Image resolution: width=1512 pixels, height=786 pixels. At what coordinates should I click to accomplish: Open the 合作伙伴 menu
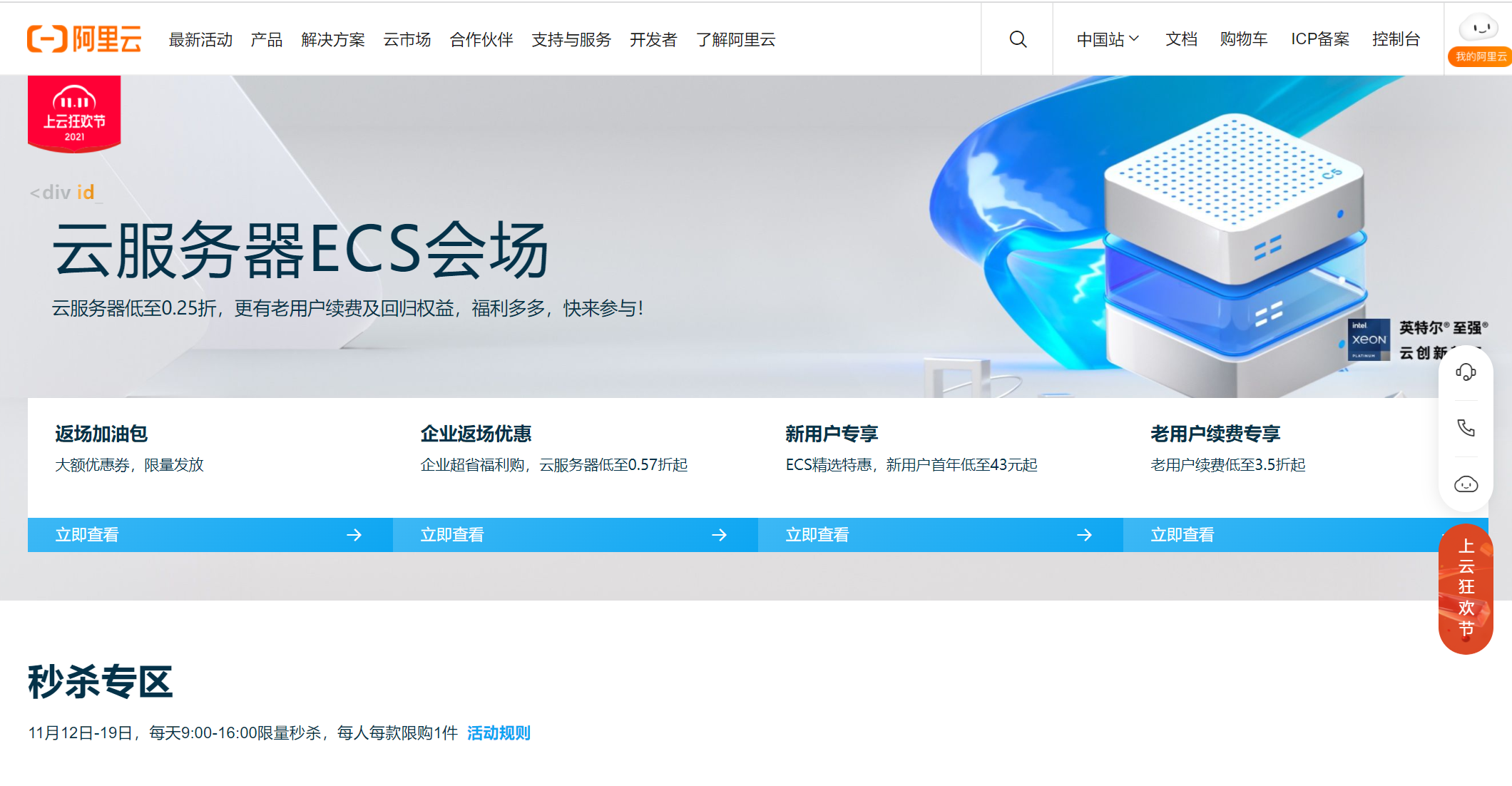[481, 39]
